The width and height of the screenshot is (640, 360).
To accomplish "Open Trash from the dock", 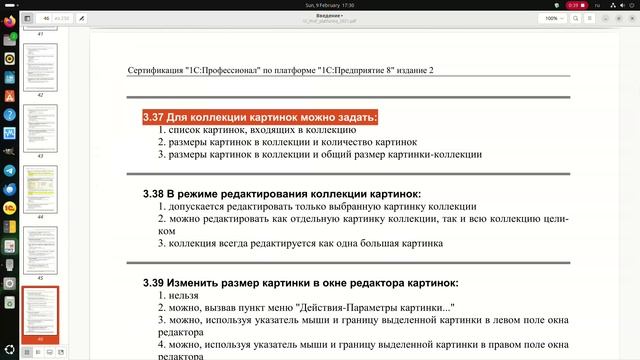I will click(x=9, y=302).
